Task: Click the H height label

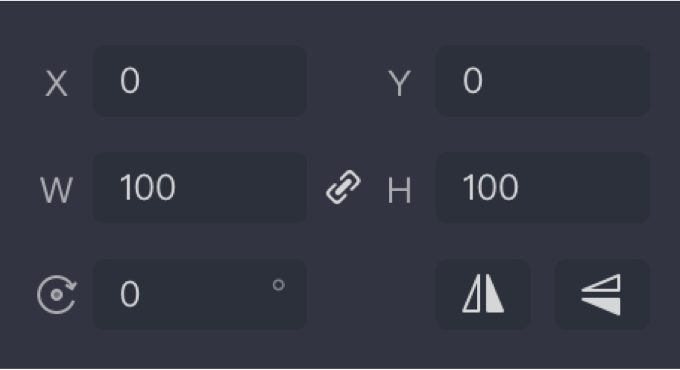Action: [x=399, y=190]
